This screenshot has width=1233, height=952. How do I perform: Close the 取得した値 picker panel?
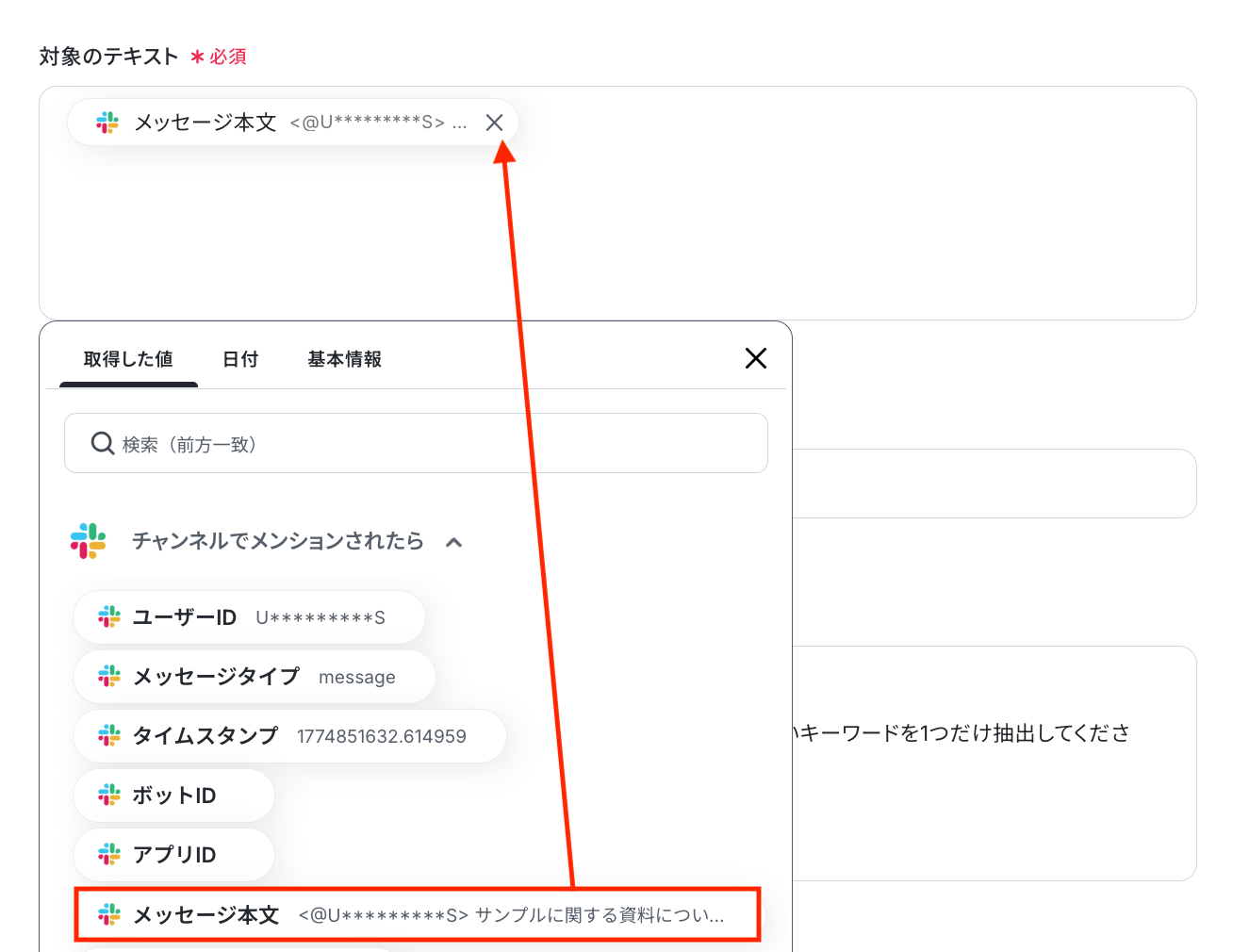[x=755, y=358]
